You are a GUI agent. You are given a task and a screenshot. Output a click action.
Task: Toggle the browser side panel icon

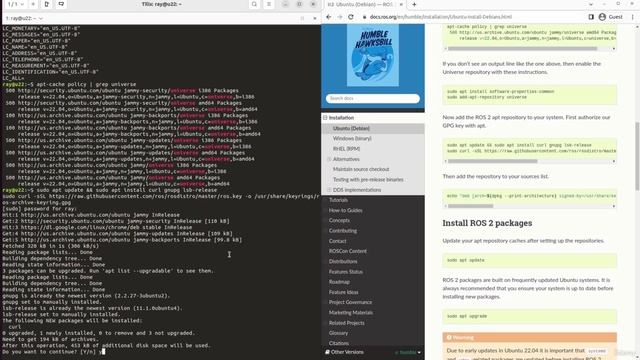[591, 17]
